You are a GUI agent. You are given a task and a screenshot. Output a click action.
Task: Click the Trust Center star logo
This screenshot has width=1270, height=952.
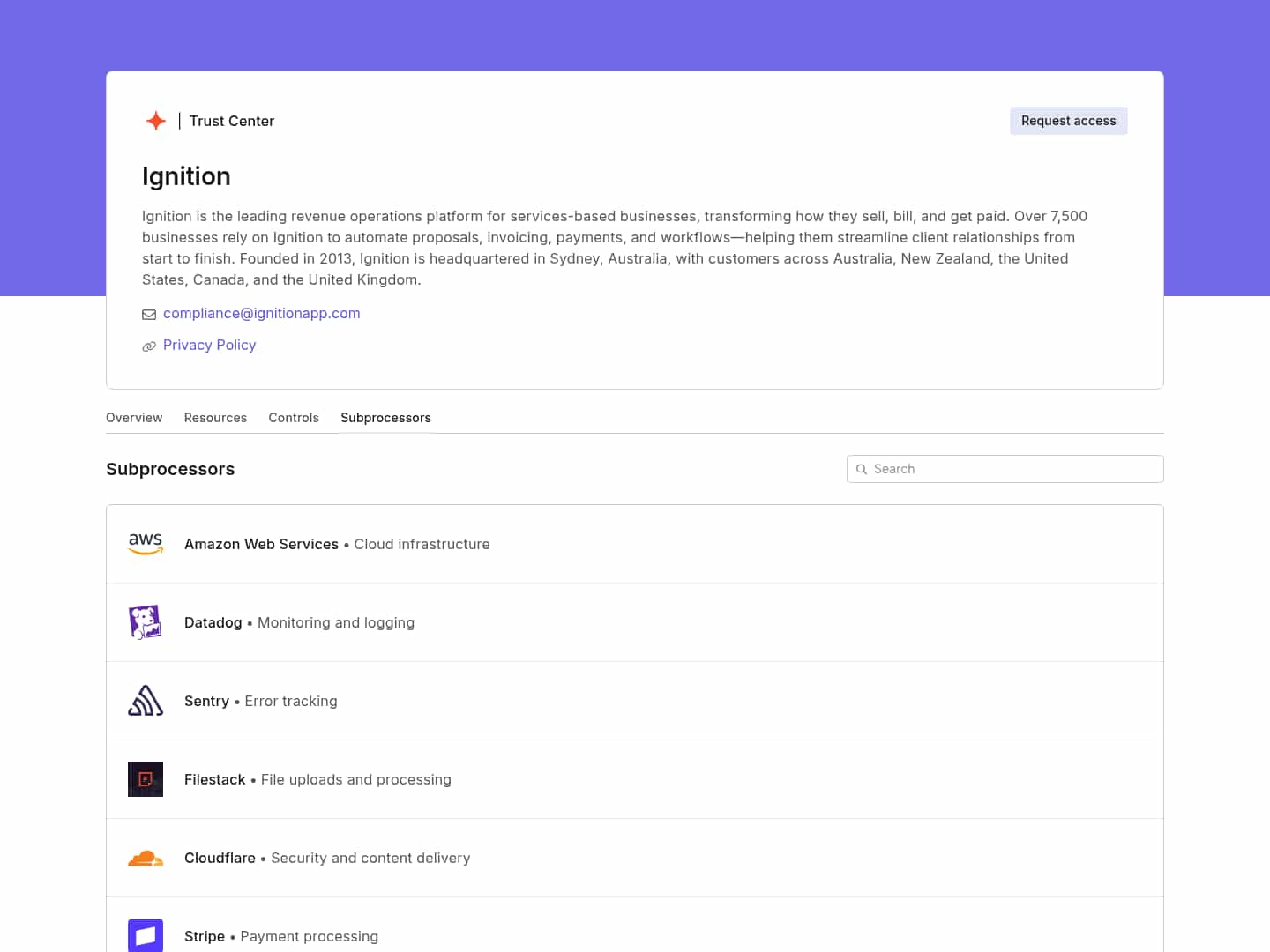pyautogui.click(x=155, y=121)
